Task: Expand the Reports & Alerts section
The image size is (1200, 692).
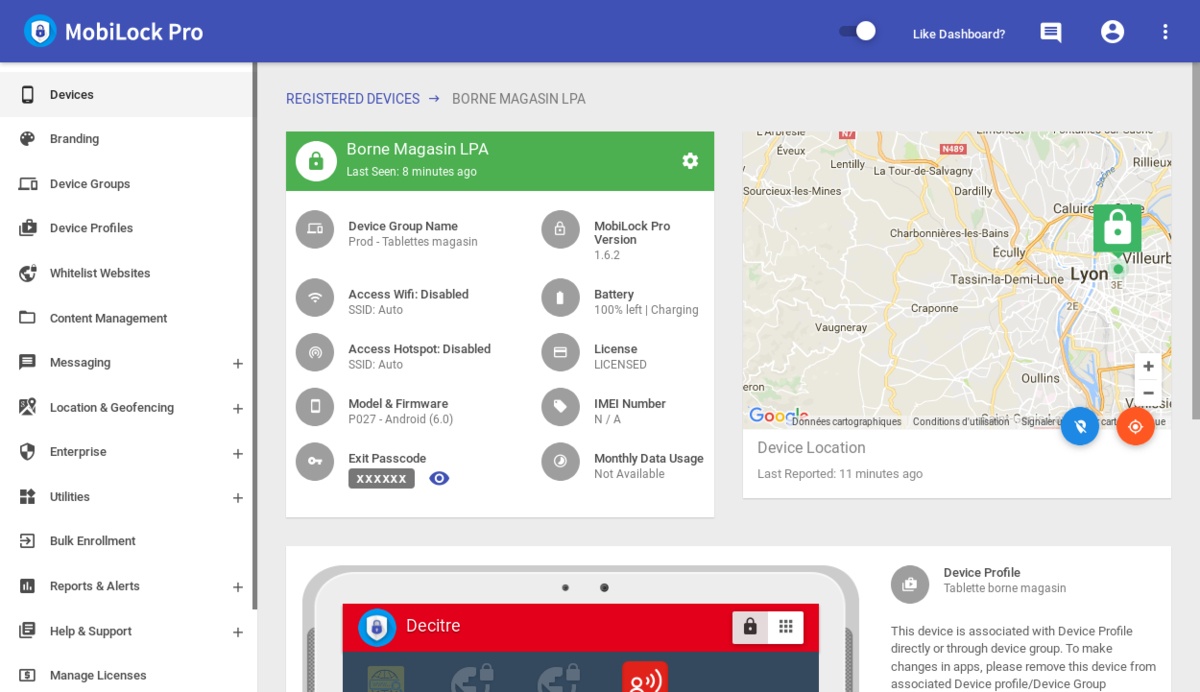Action: [x=237, y=587]
